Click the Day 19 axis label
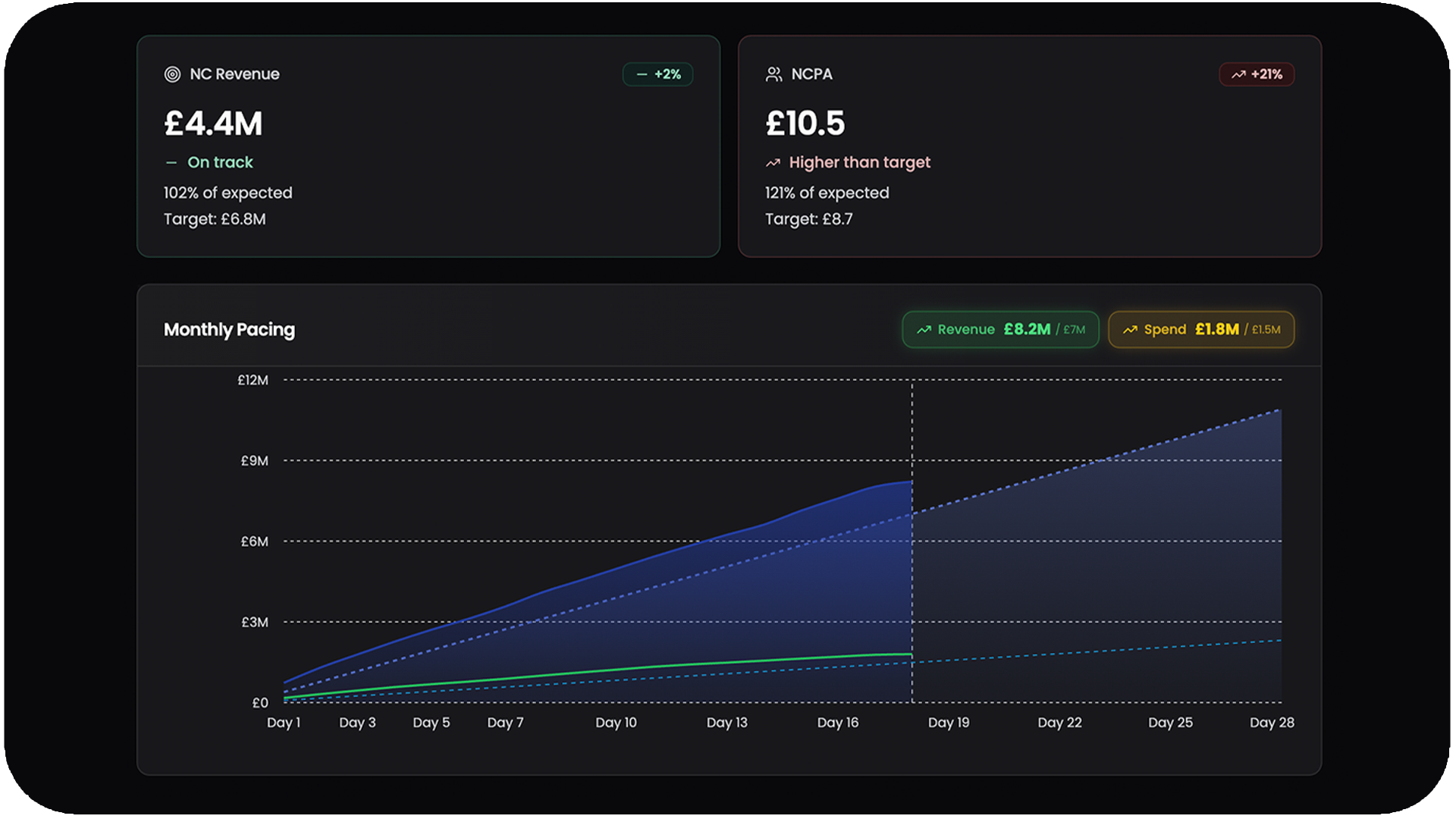The height and width of the screenshot is (819, 1456). point(949,723)
